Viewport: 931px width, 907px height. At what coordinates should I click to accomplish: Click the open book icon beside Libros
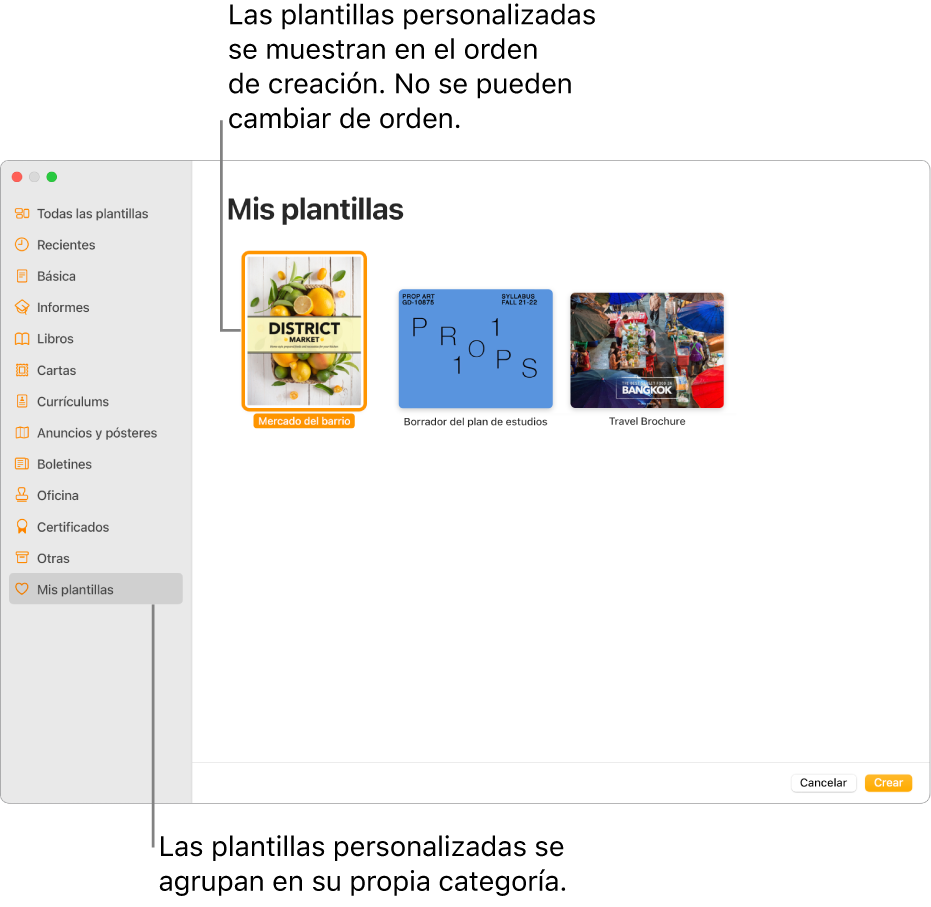[x=22, y=339]
